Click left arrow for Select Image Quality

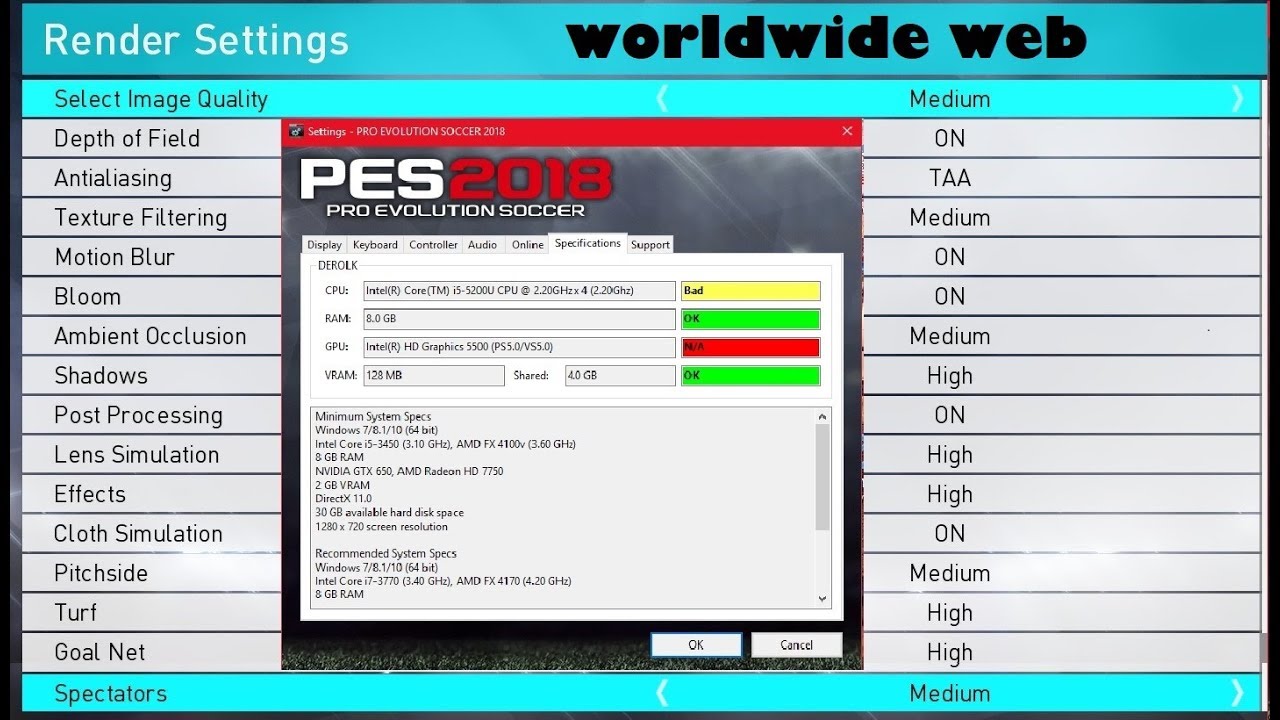(662, 98)
